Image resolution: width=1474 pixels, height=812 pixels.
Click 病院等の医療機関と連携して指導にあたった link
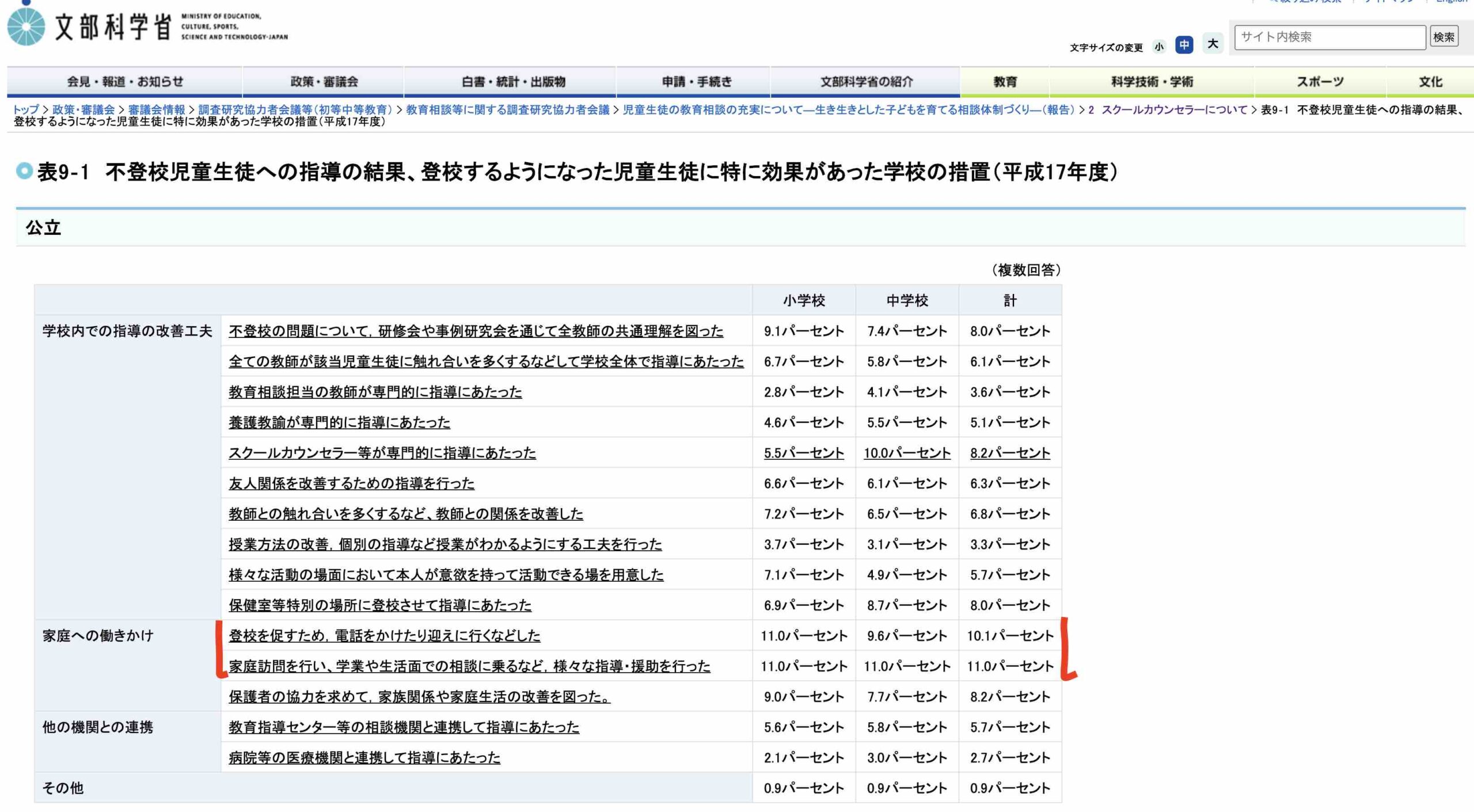click(x=364, y=757)
